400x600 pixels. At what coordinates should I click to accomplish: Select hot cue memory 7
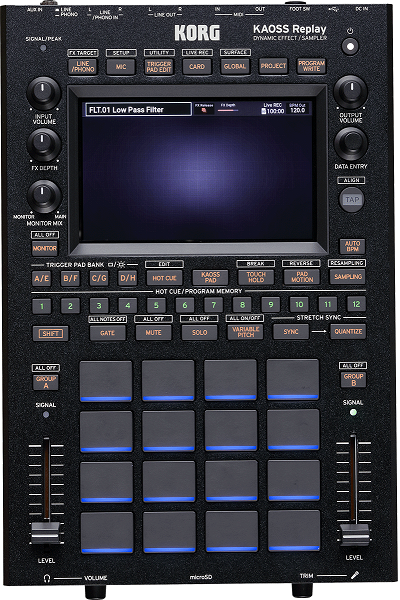pyautogui.click(x=214, y=305)
